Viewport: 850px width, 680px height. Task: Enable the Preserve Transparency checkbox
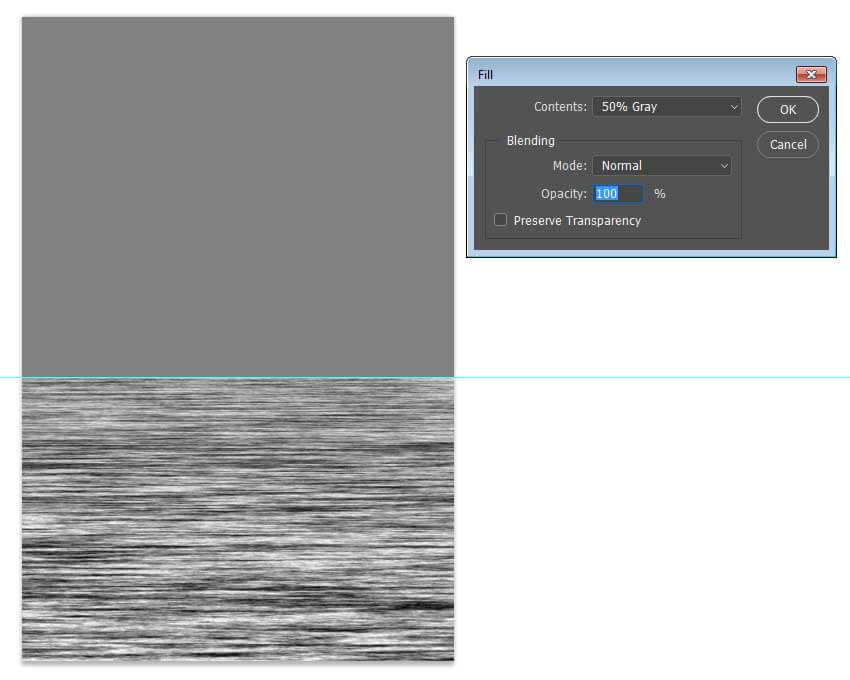[500, 220]
